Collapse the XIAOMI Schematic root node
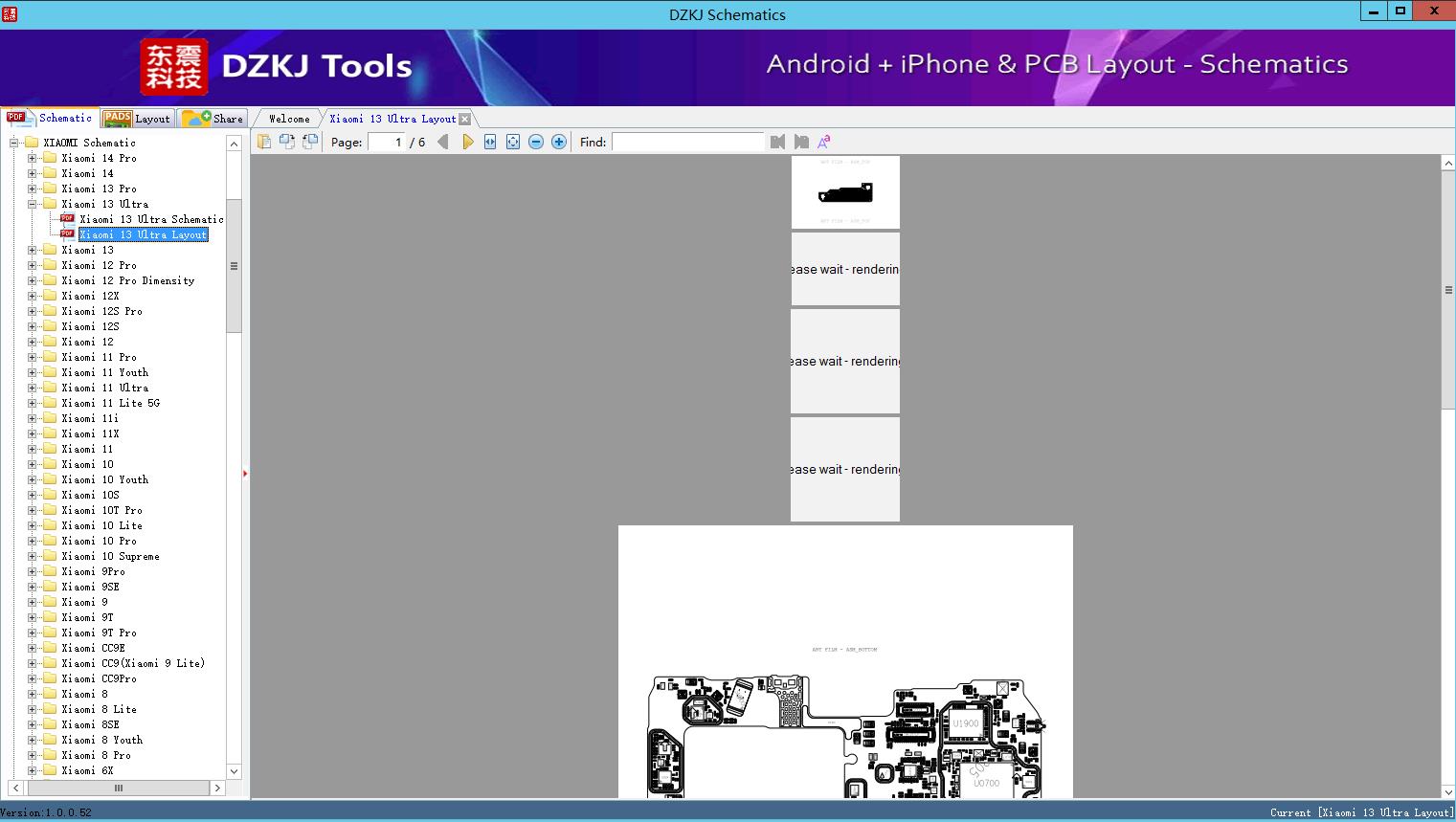 coord(13,143)
